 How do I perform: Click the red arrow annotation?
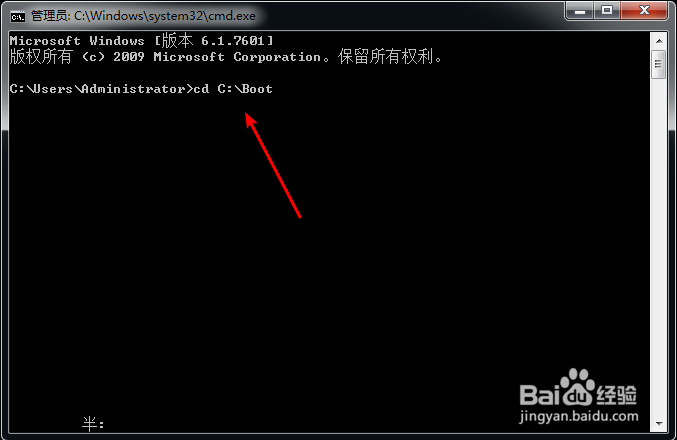(273, 165)
